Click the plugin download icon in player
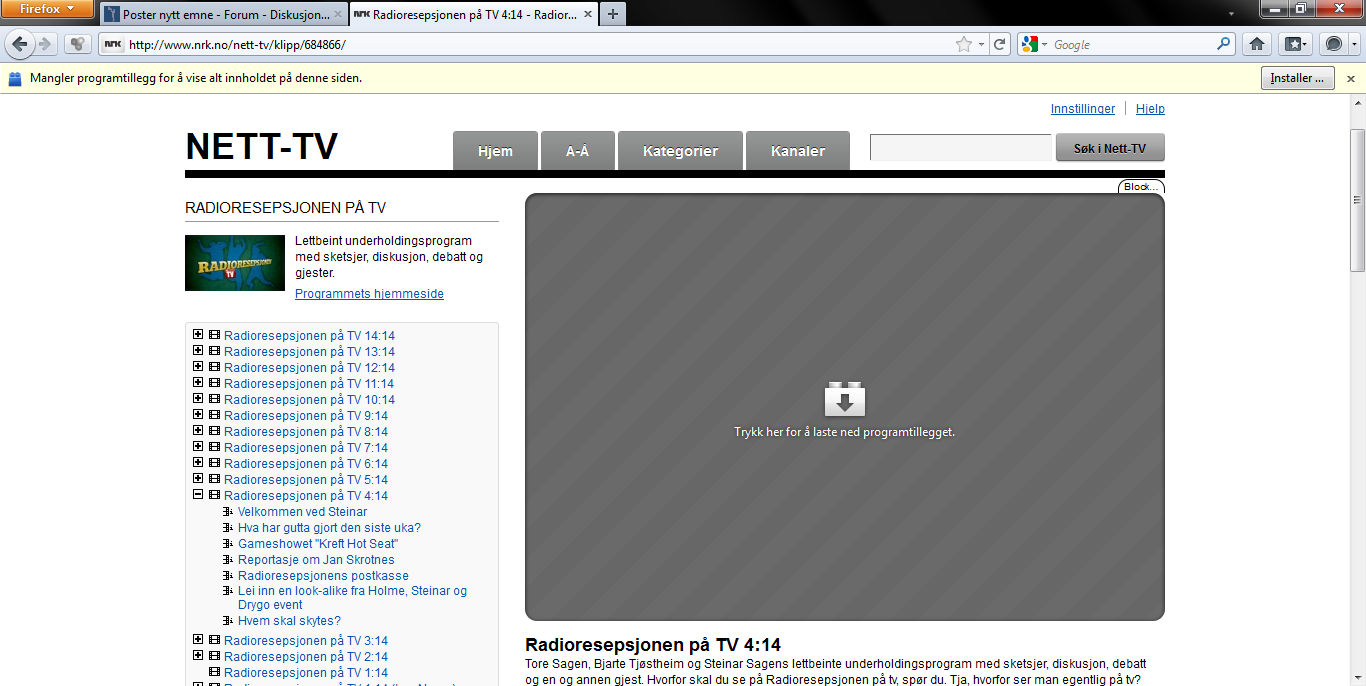 tap(845, 399)
